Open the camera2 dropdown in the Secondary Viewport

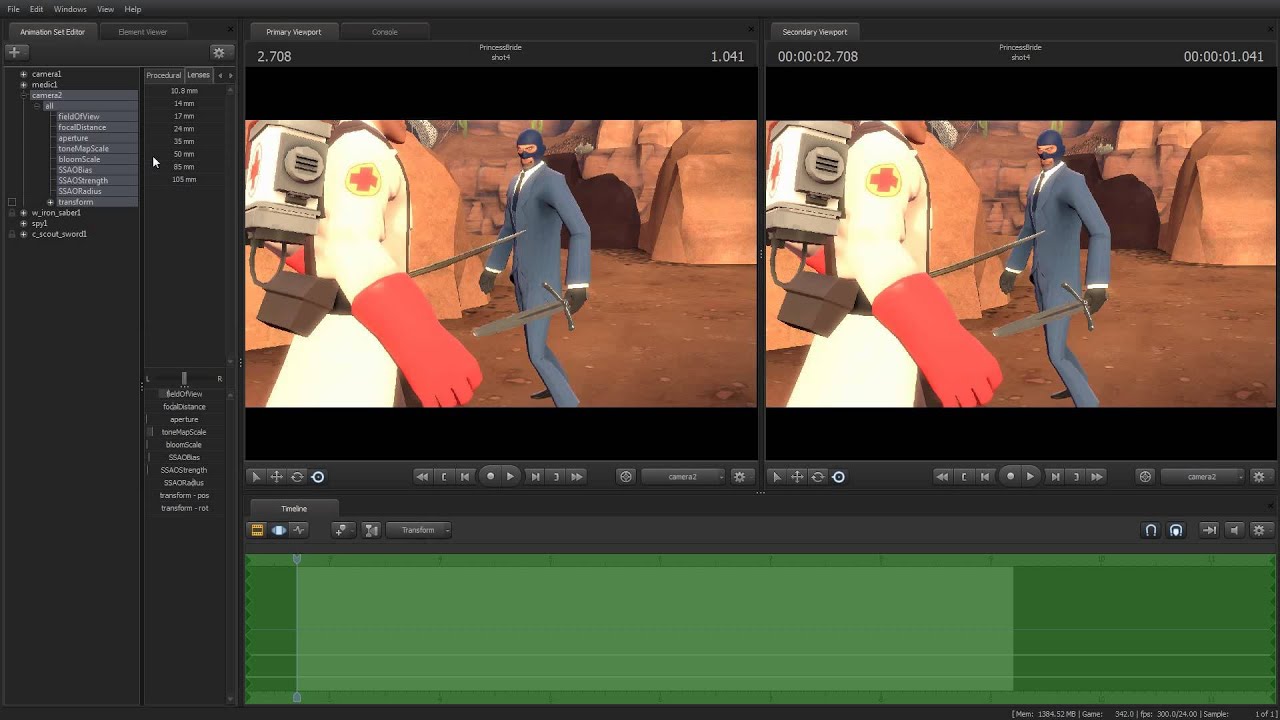tap(1203, 477)
